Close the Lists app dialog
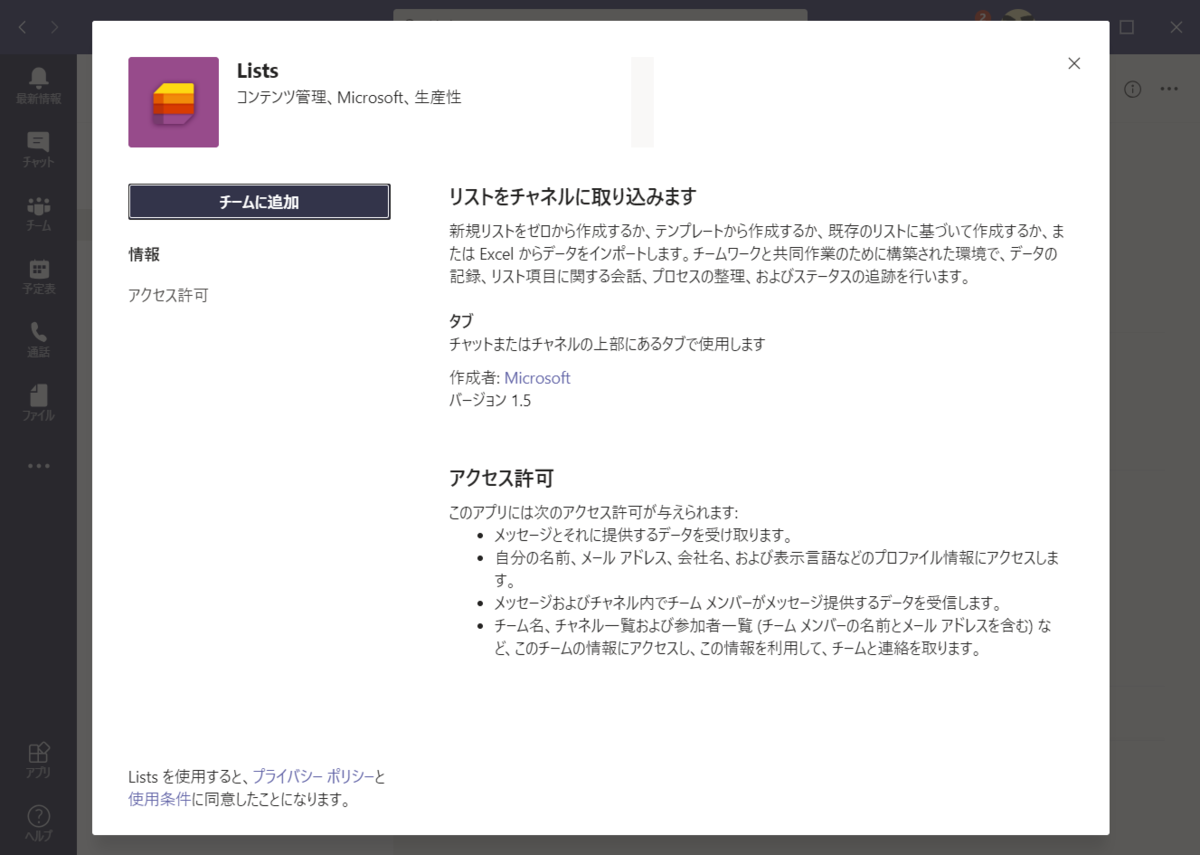The image size is (1200, 855). coord(1074,63)
